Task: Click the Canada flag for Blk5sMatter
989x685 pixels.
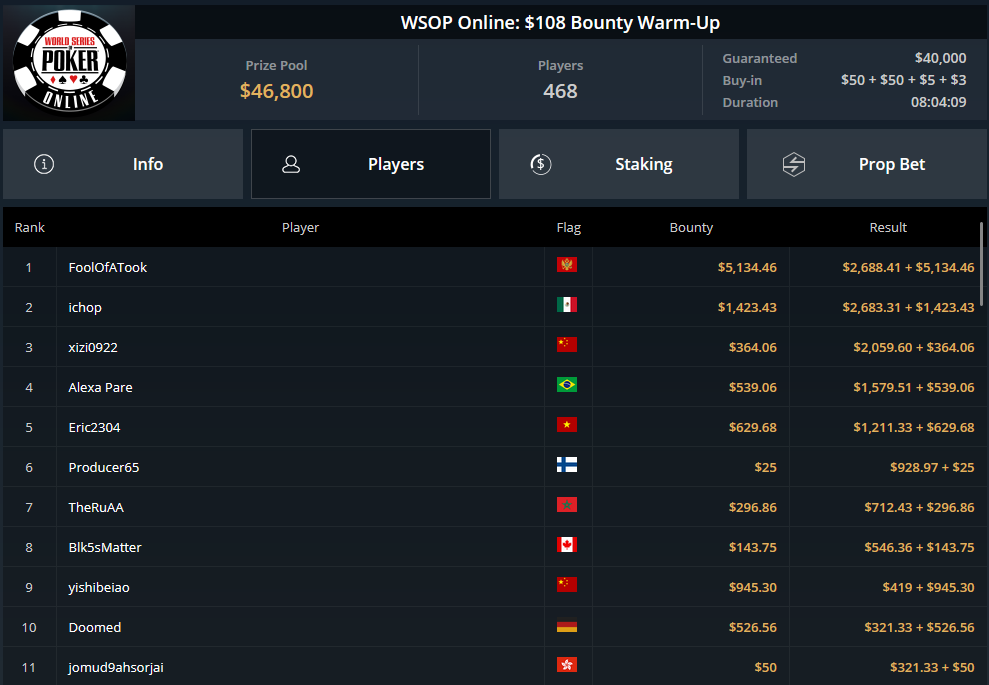Action: [566, 545]
